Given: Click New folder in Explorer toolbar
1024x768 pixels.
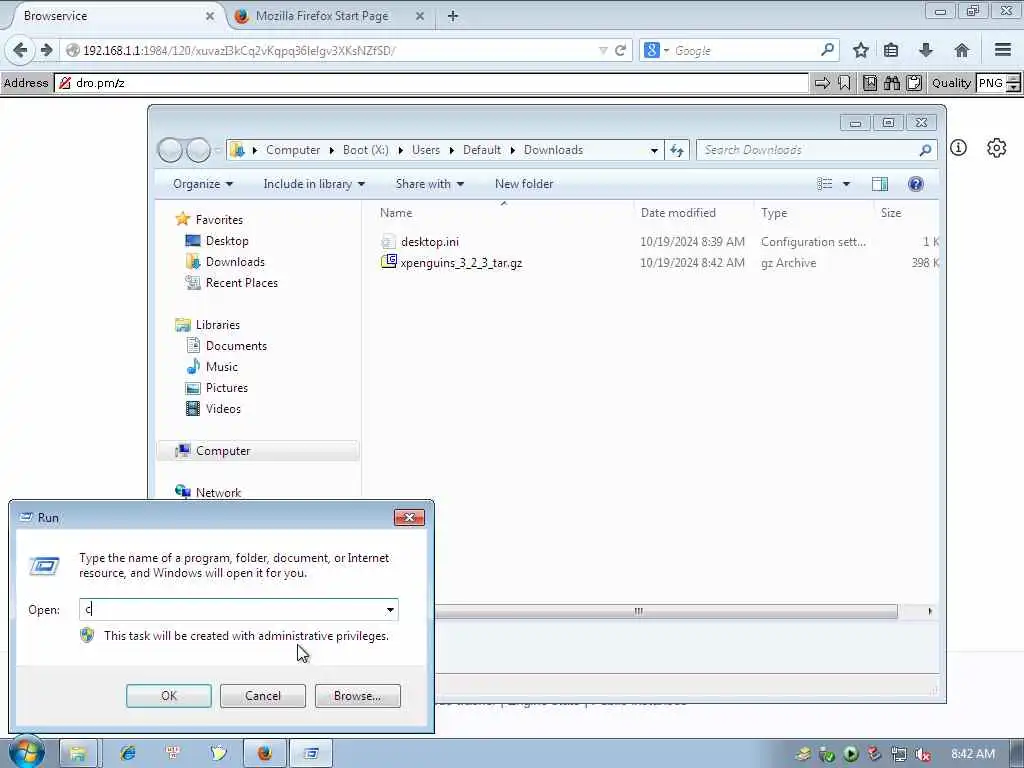Looking at the screenshot, I should (x=524, y=184).
